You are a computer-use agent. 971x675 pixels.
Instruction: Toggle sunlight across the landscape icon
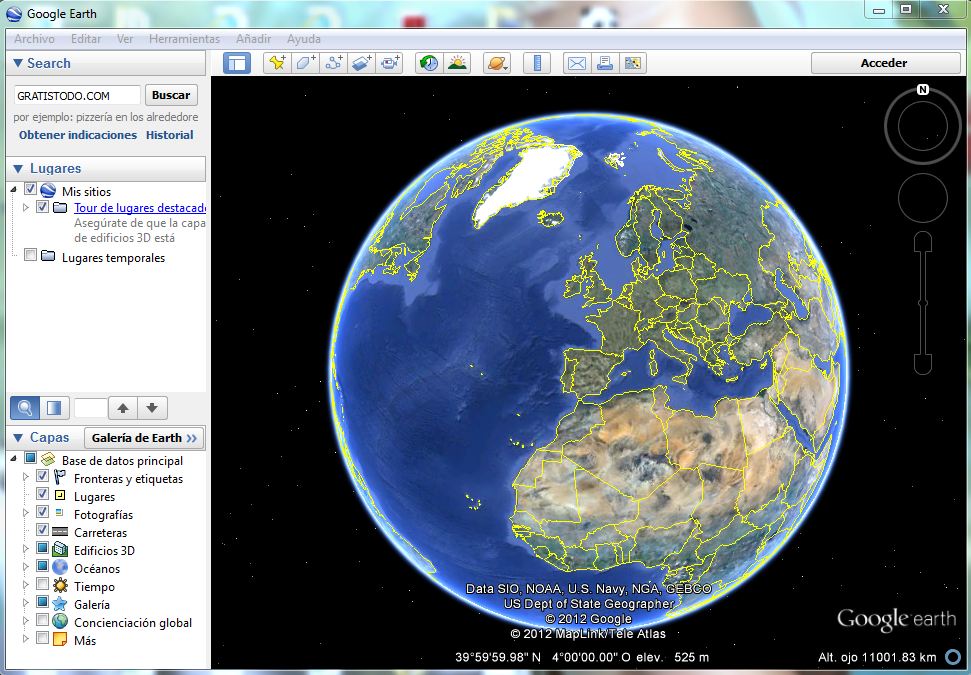pyautogui.click(x=457, y=63)
